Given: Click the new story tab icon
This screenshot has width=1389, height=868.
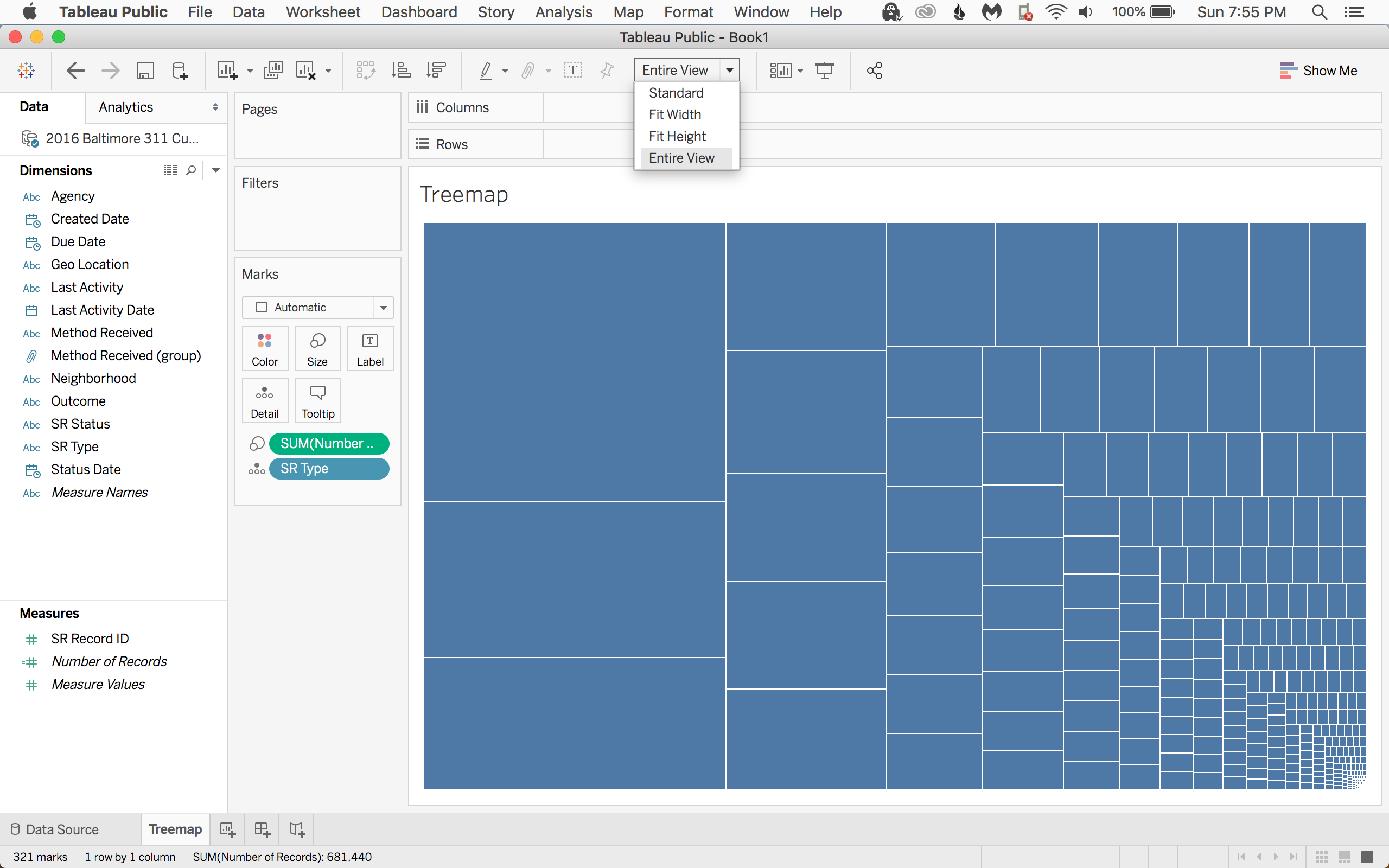Looking at the screenshot, I should [x=297, y=829].
